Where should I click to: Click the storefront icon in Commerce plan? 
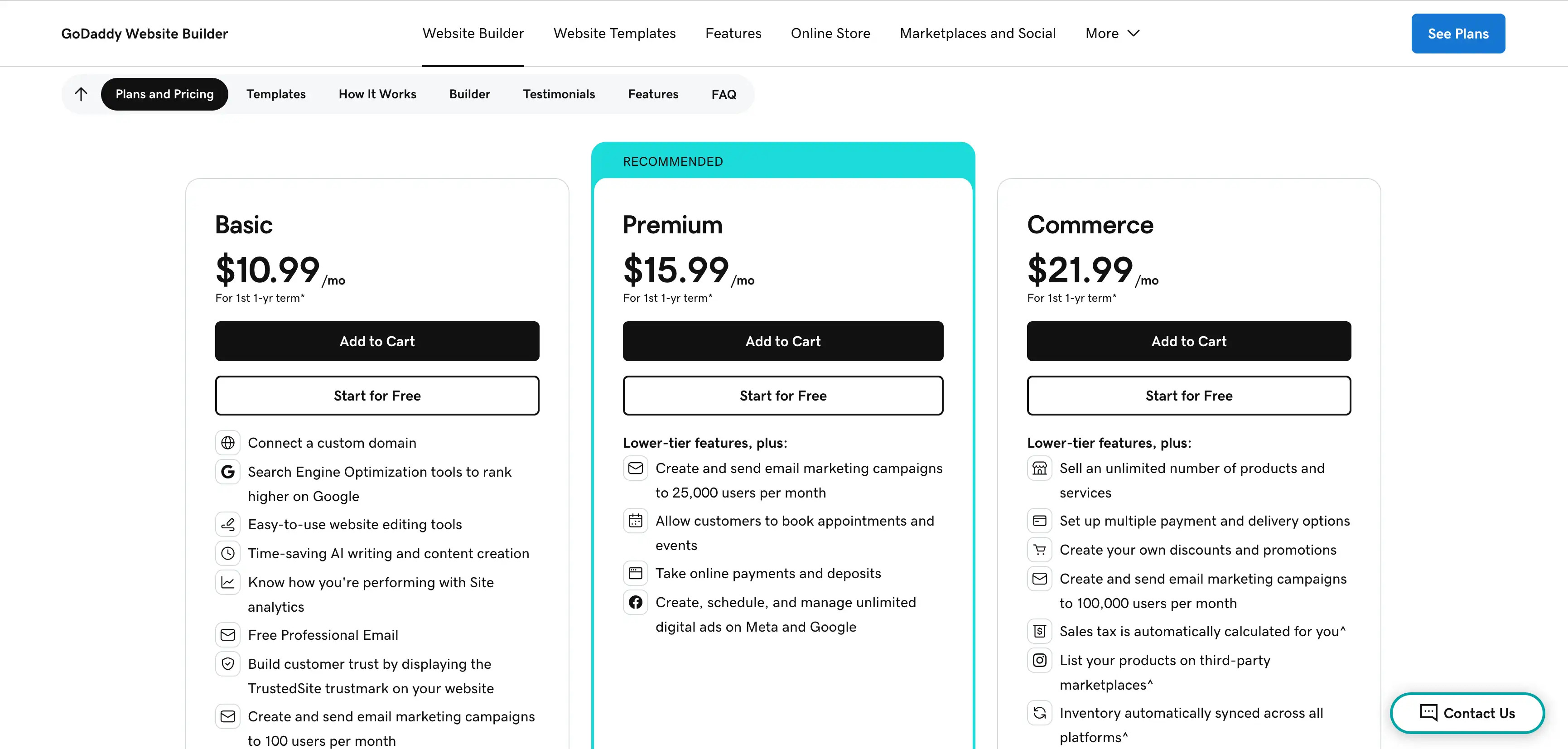[1040, 468]
